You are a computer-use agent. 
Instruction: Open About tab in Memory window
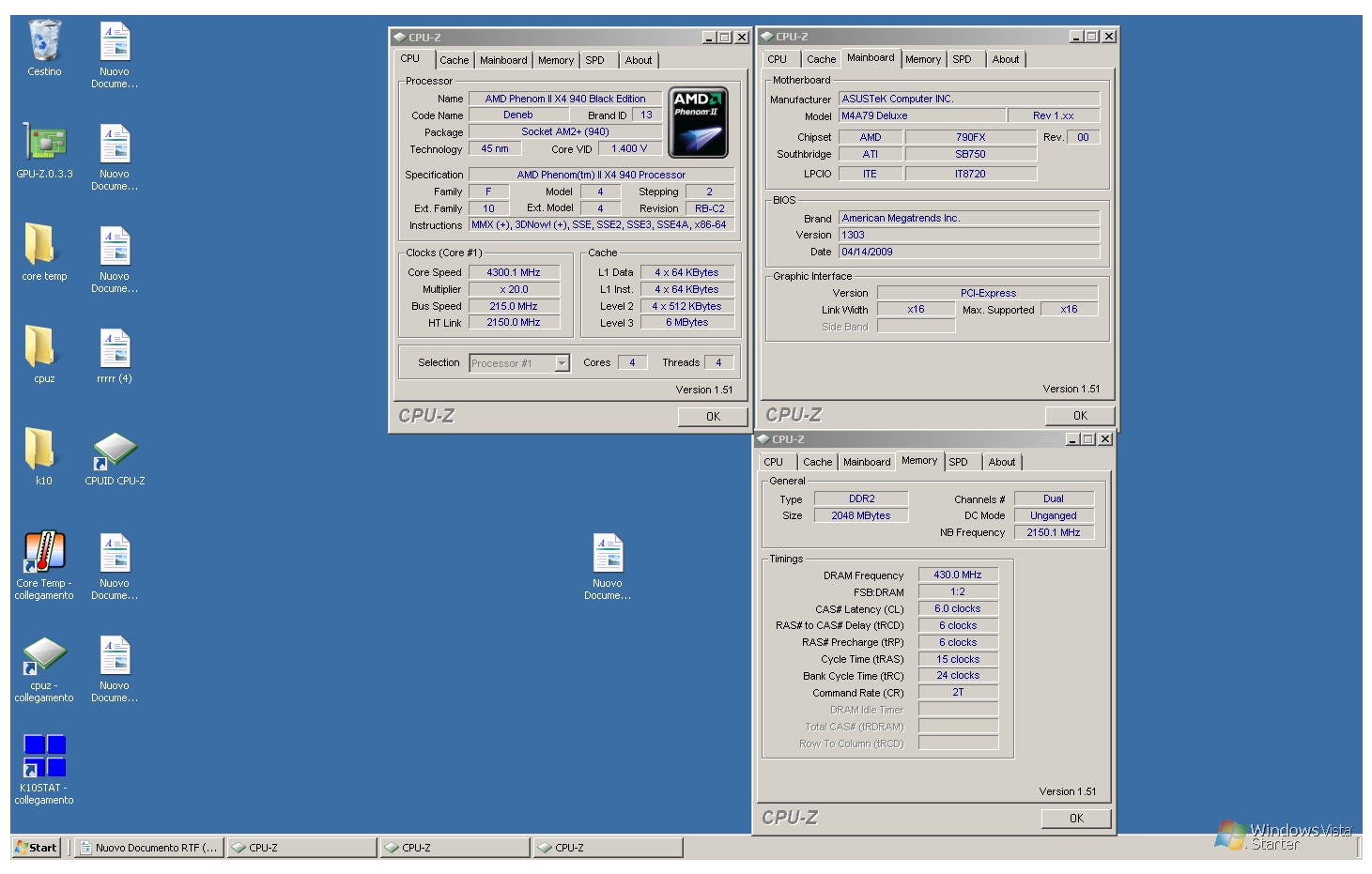point(1002,462)
